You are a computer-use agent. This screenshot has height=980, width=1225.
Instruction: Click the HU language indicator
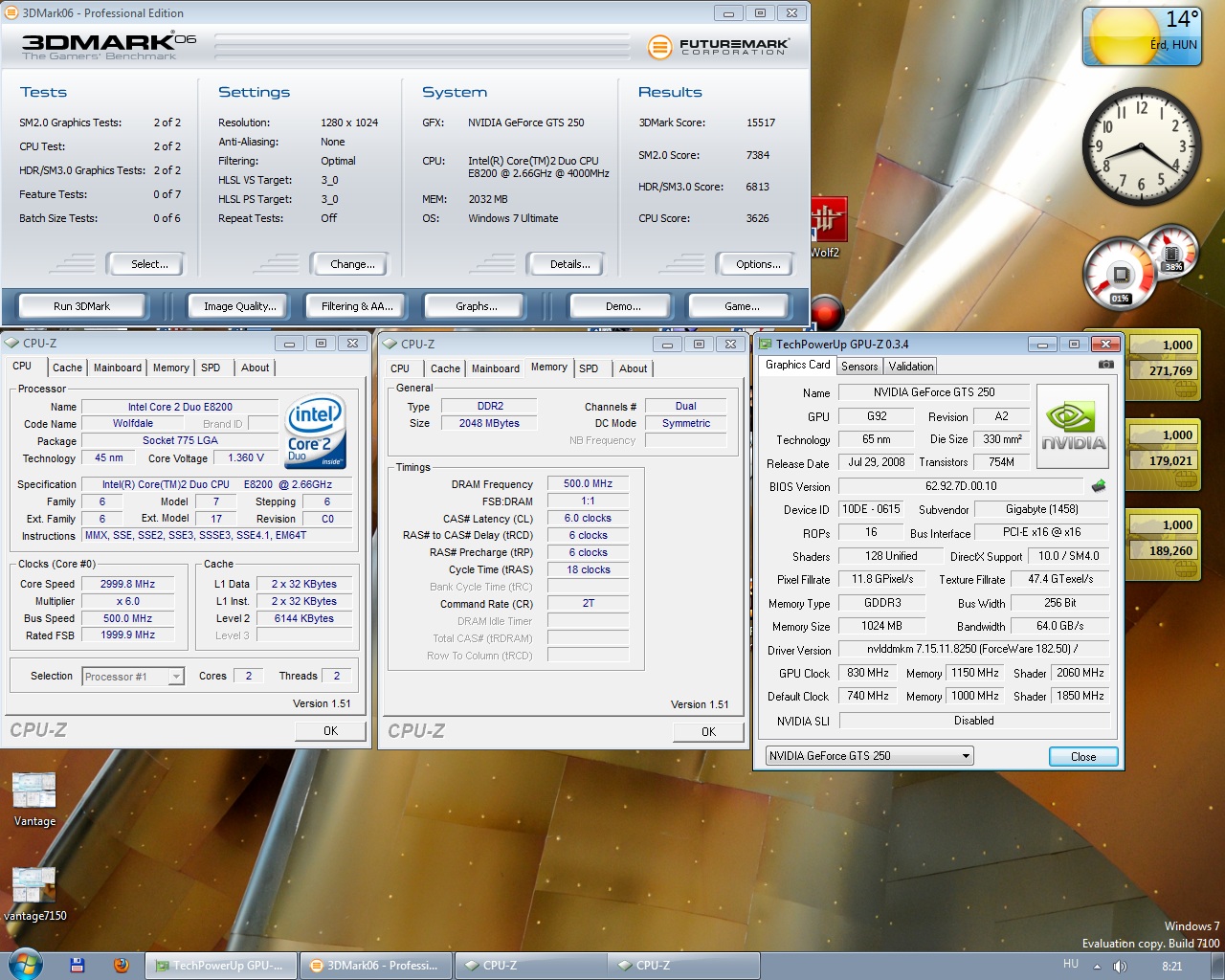pos(1071,965)
